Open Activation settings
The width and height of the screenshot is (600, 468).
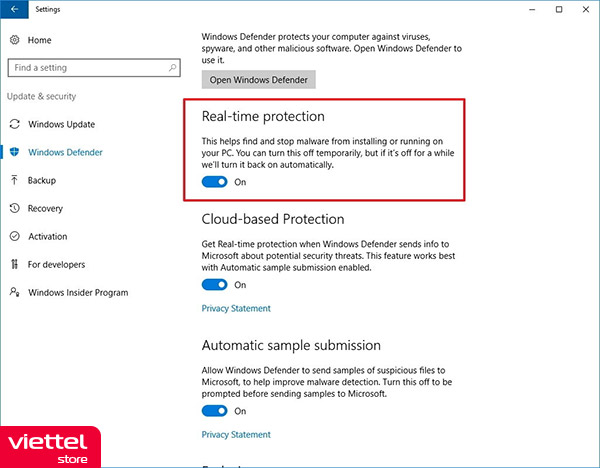48,236
